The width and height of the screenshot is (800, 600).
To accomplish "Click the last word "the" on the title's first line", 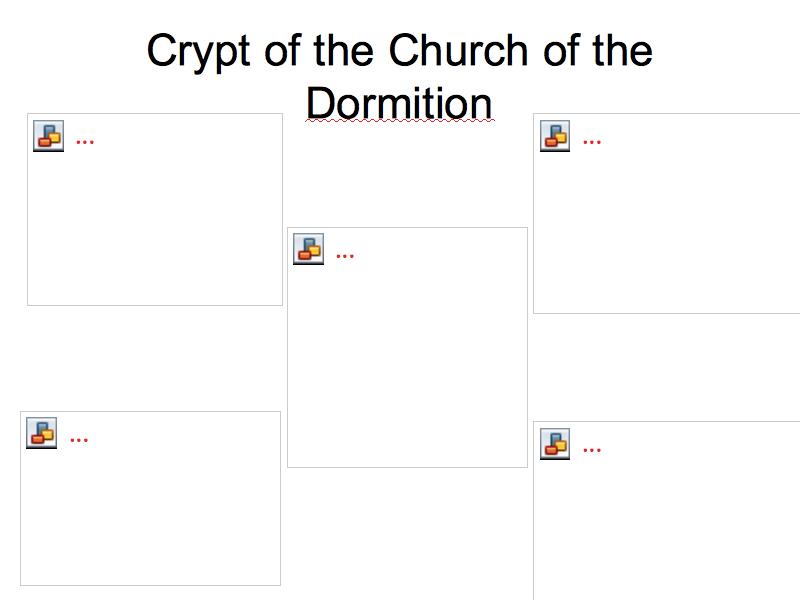I will [x=622, y=50].
